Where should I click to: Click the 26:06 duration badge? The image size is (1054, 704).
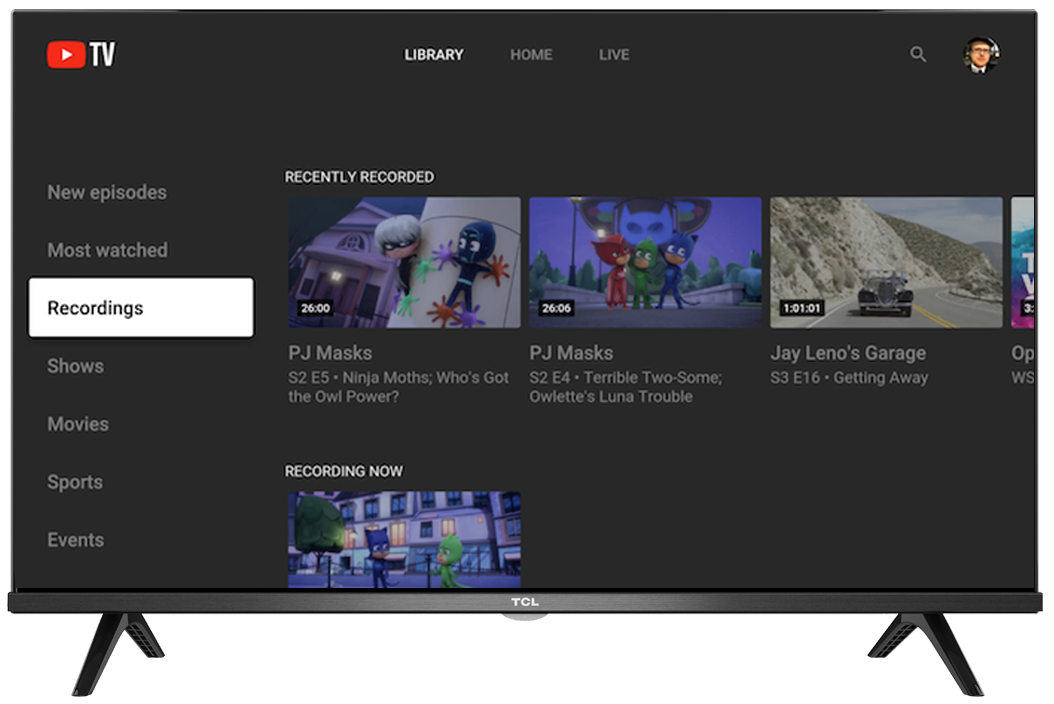(557, 308)
